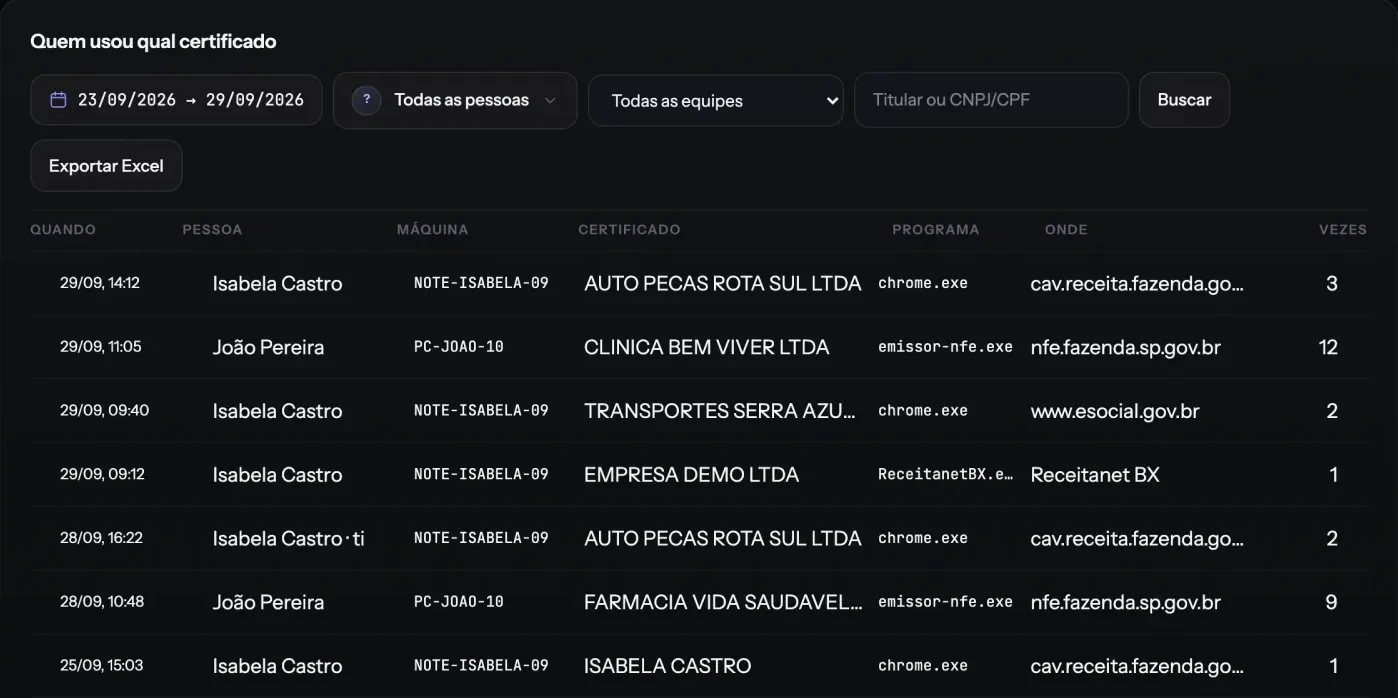Screen dimensions: 1398x698
Task: Open the date range 23/09/2026 → 29/09/2026 picker
Action: pyautogui.click(x=176, y=100)
